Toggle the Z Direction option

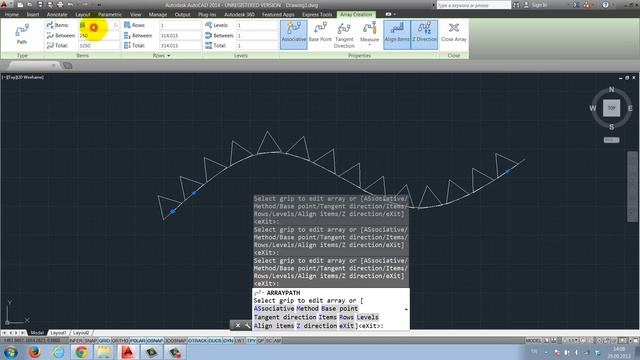(x=424, y=34)
